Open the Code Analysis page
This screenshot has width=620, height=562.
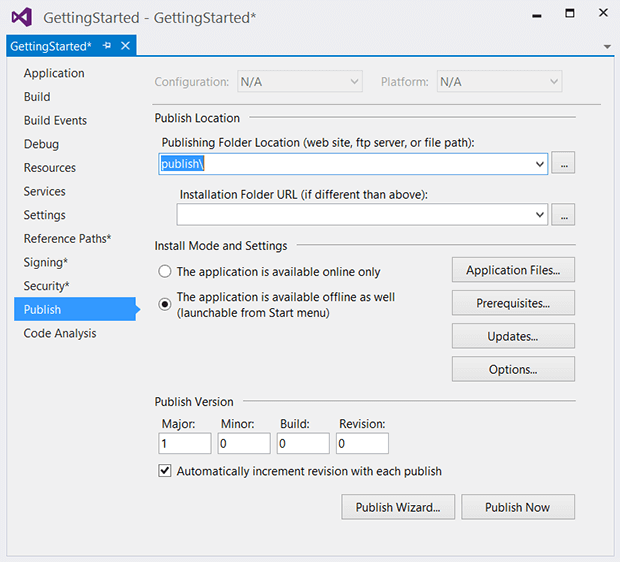[60, 333]
